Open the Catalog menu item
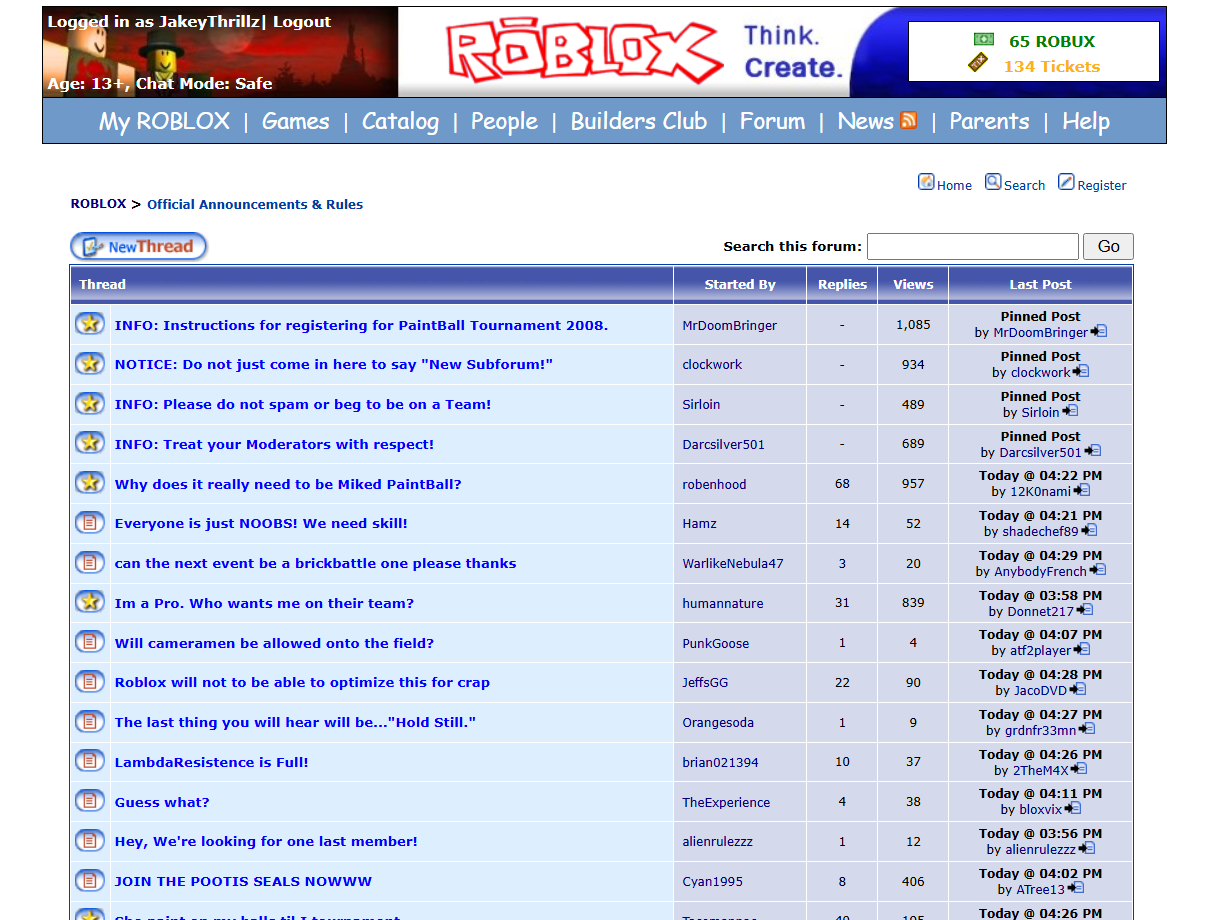The image size is (1207, 920). click(x=400, y=121)
